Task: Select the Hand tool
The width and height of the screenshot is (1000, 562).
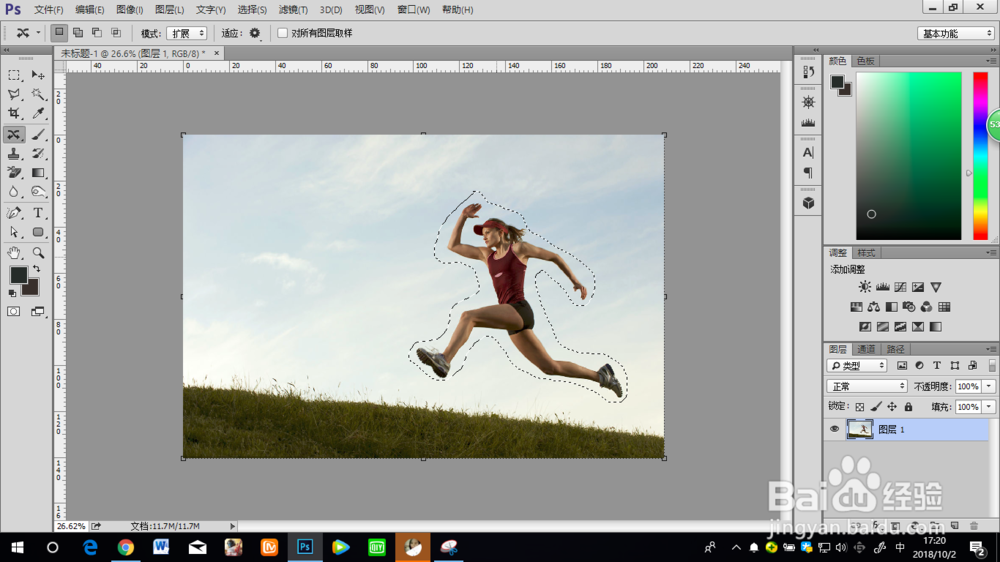Action: 14,252
